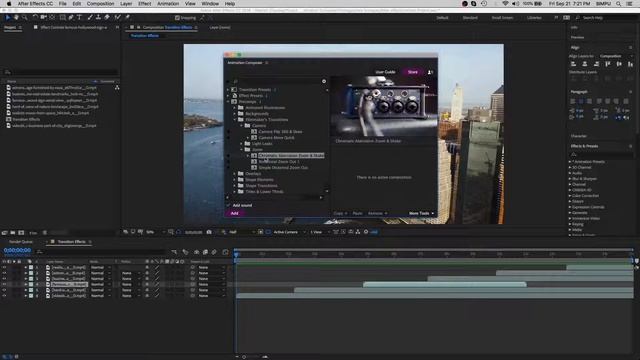This screenshot has height=360, width=640.
Task: Click the Animation Composer preview thumbnail
Action: tap(384, 107)
